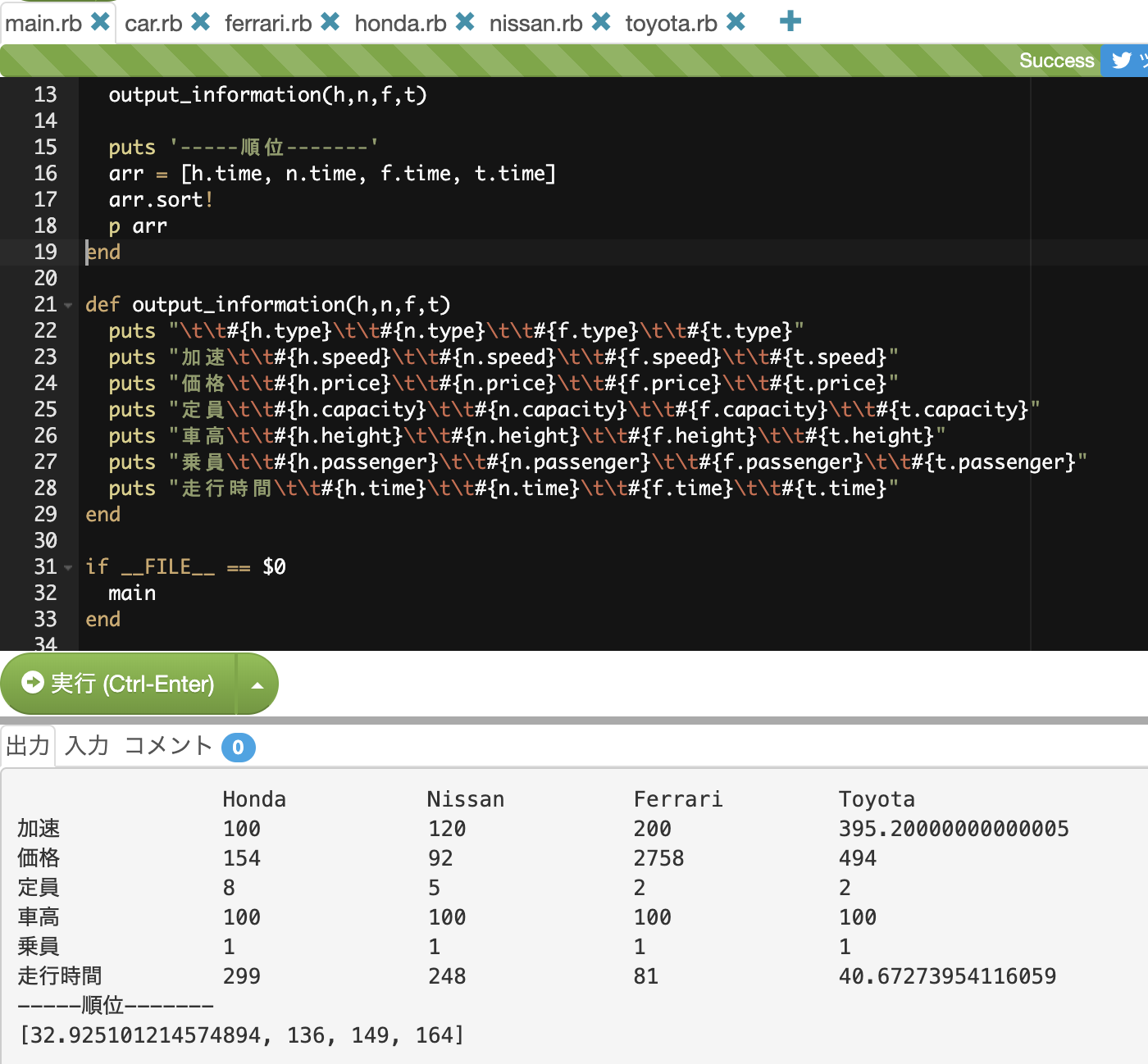
Task: Click the sorted array result line
Action: pyautogui.click(x=242, y=1035)
